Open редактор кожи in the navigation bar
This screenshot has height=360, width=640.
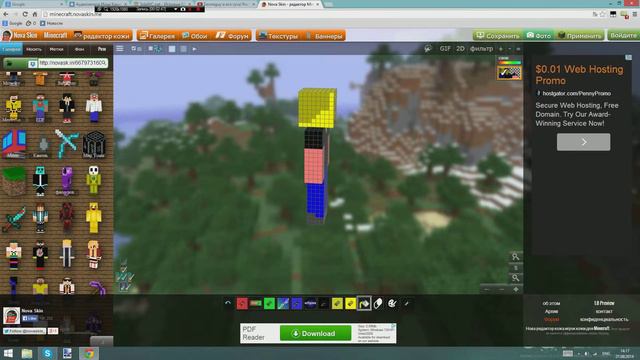tap(102, 36)
